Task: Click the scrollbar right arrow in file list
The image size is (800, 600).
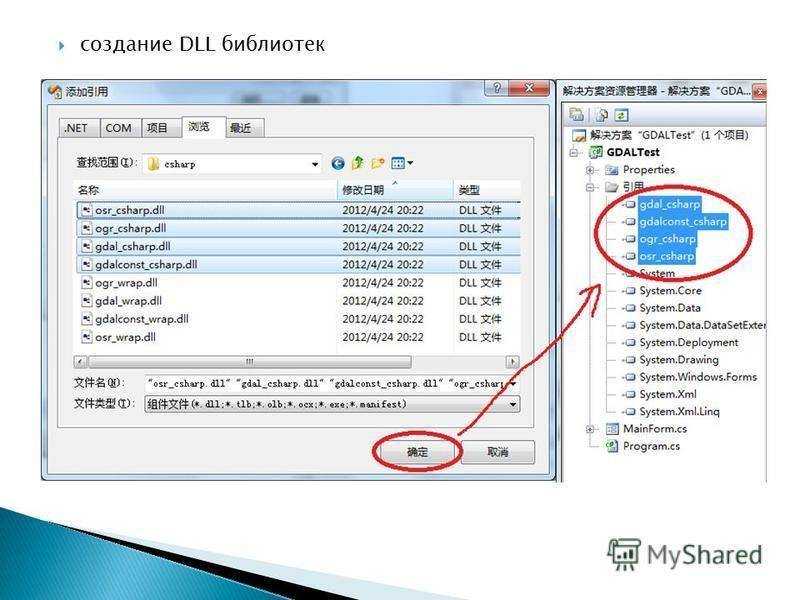Action: tap(513, 362)
